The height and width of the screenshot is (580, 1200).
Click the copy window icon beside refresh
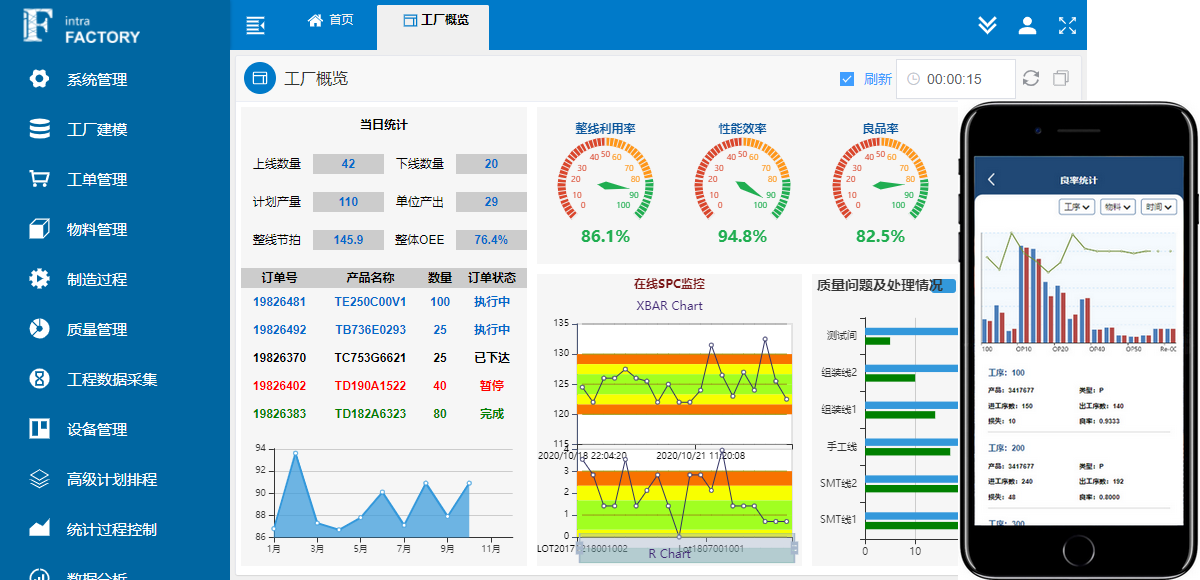coord(1061,78)
